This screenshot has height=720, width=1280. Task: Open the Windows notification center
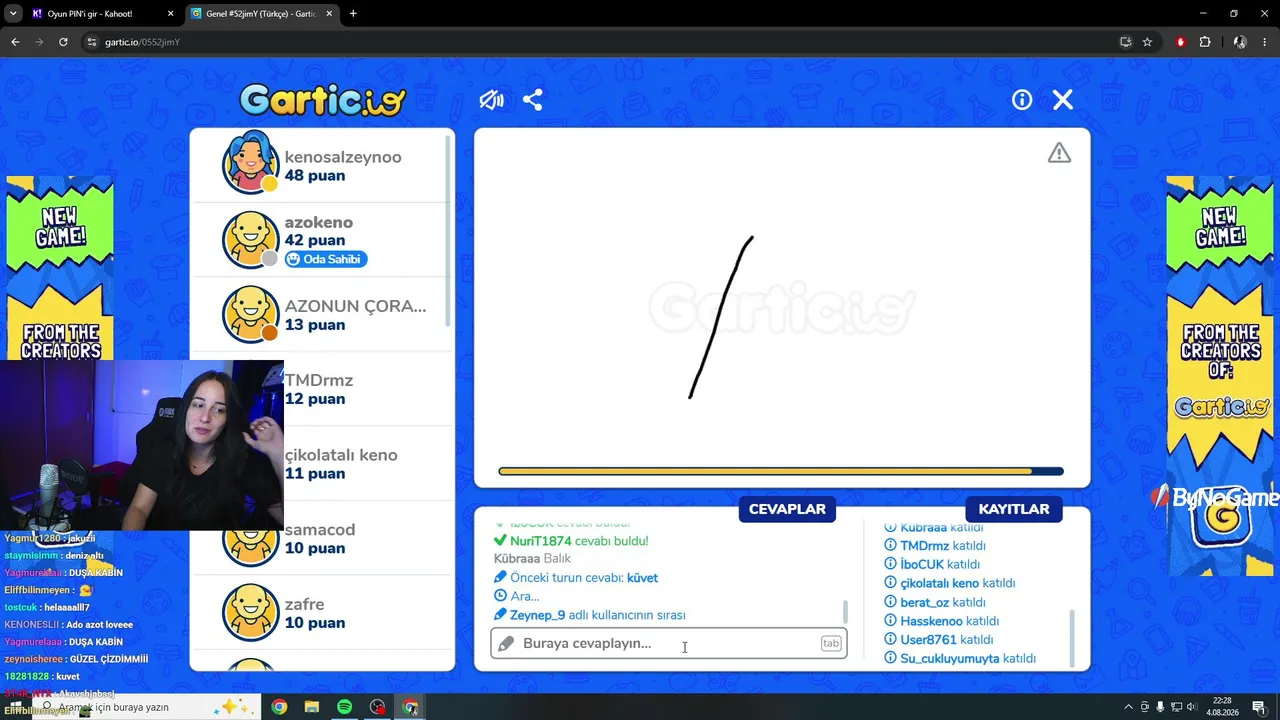pos(1258,707)
